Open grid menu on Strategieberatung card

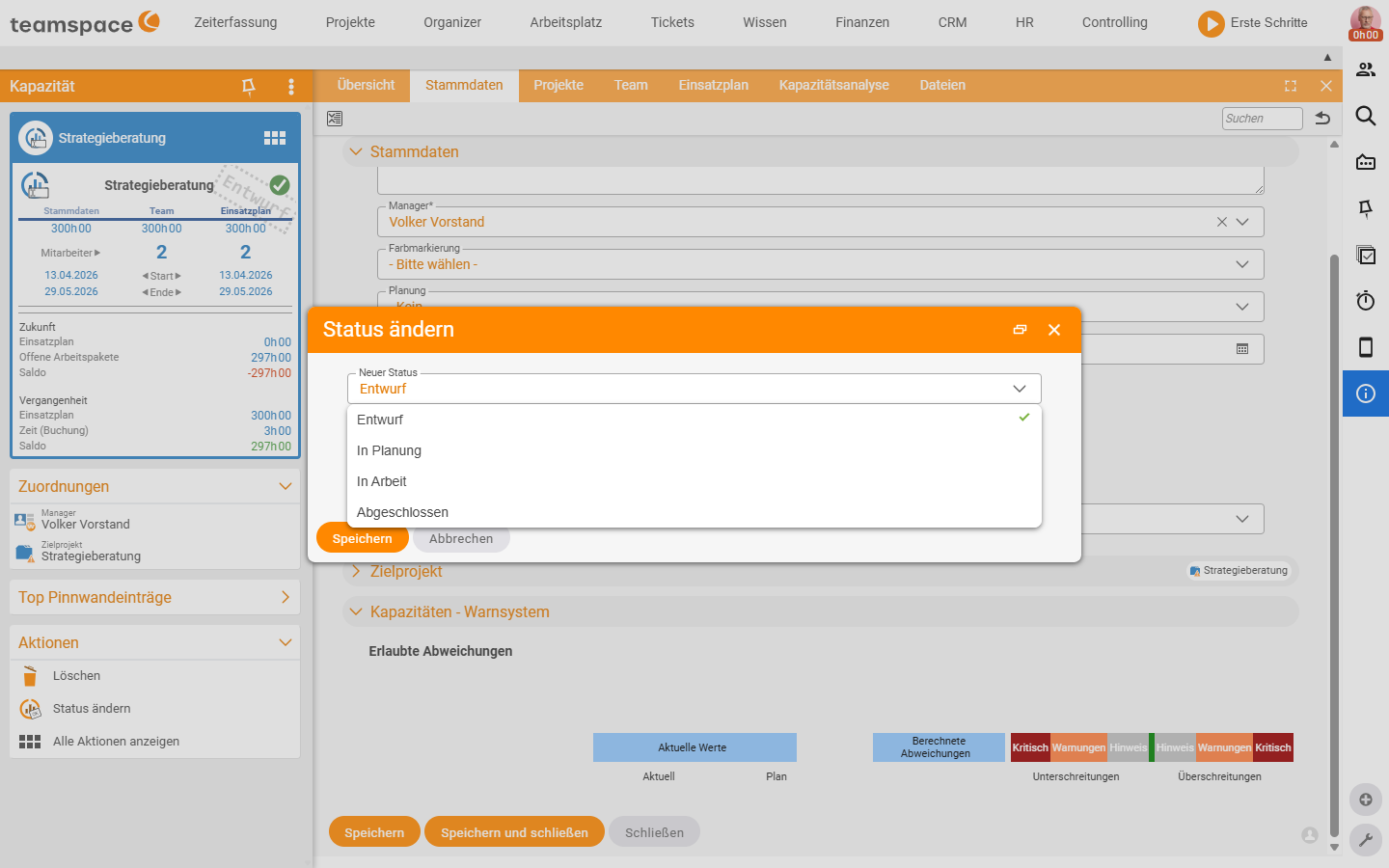pos(275,138)
